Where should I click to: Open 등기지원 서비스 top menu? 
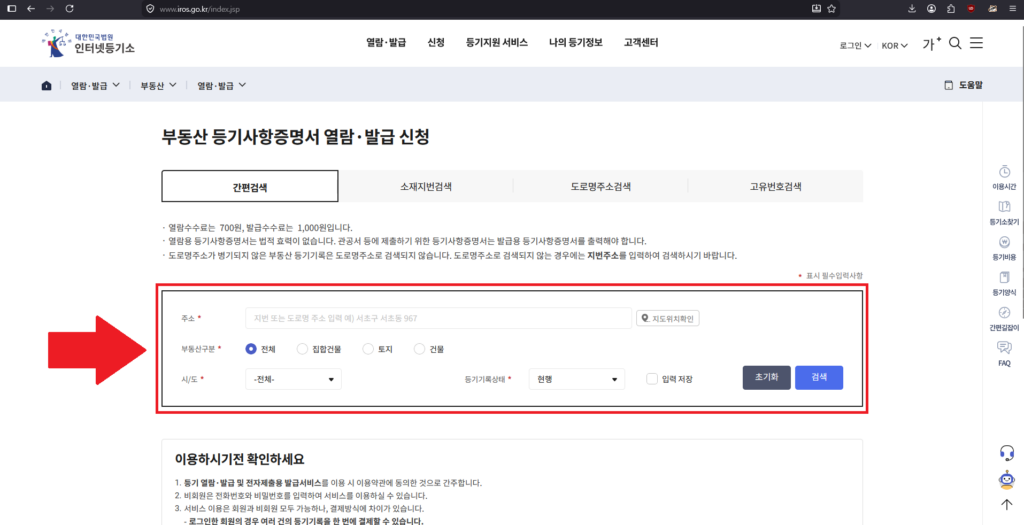[497, 42]
